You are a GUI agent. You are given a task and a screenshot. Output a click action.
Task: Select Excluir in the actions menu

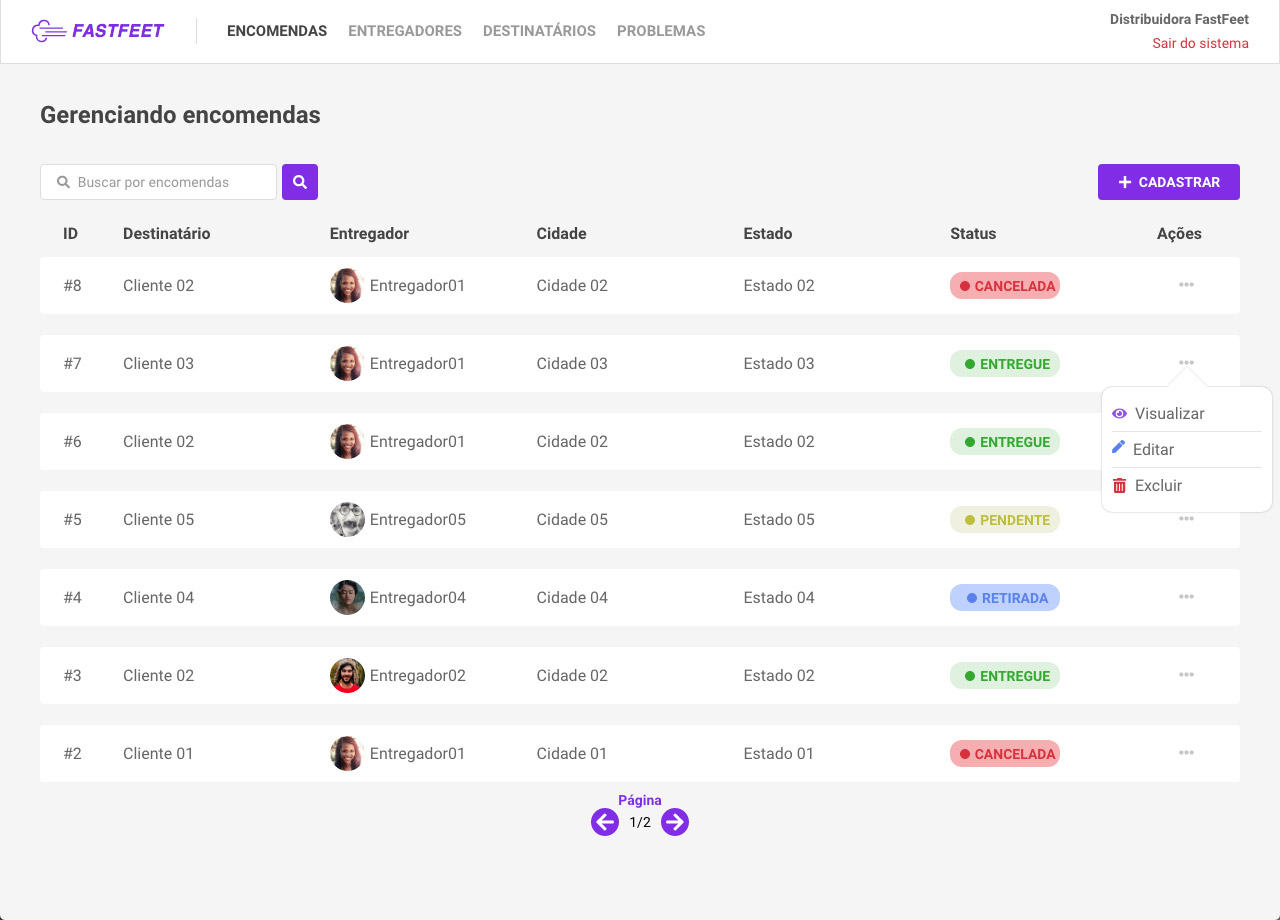[x=1158, y=485]
